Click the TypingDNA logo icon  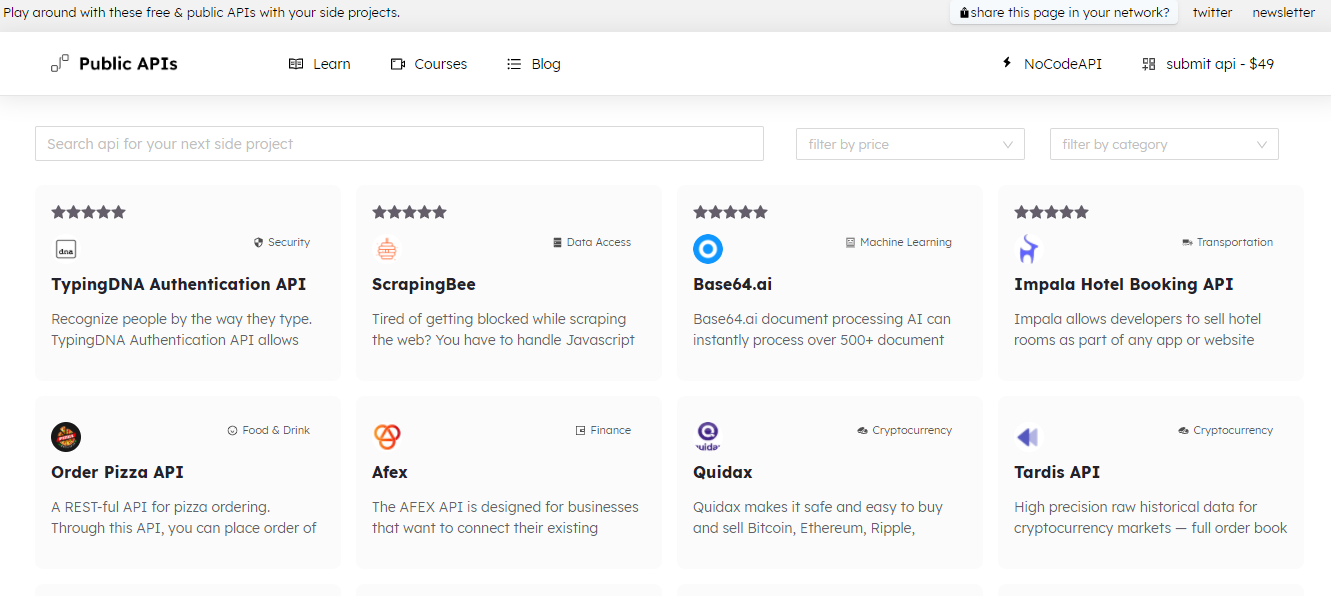66,249
